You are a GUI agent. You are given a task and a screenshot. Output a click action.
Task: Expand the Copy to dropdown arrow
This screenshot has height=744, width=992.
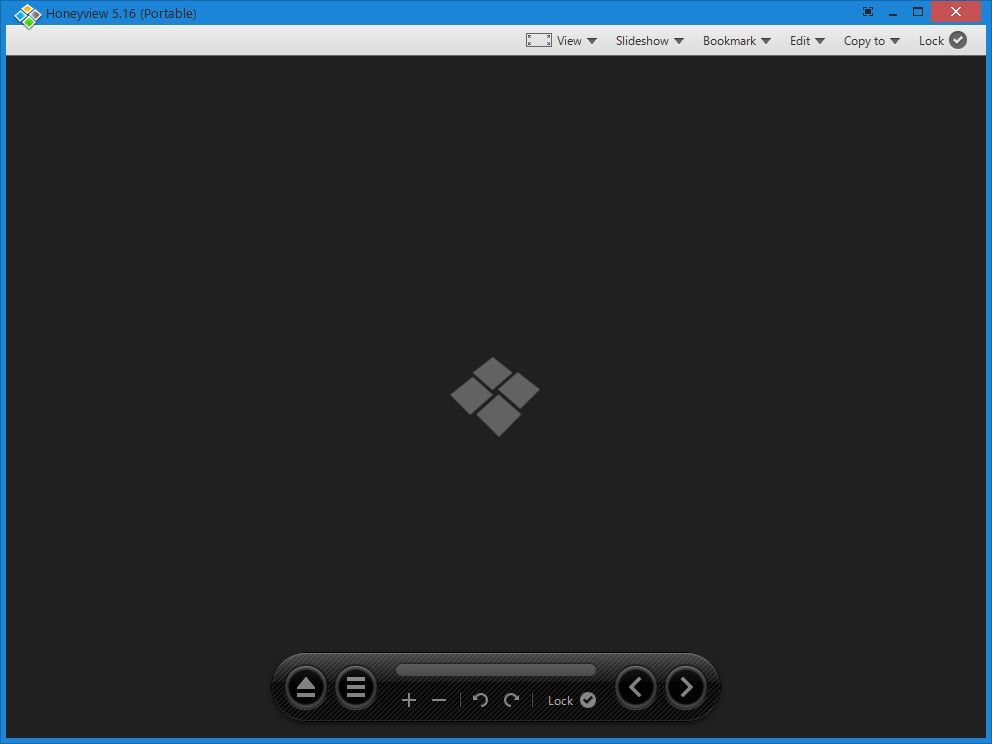(895, 41)
